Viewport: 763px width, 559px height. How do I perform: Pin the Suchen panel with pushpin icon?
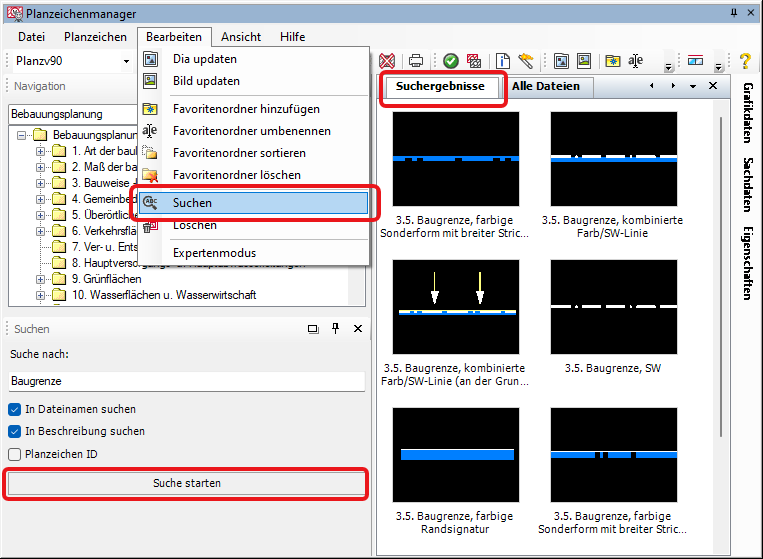click(336, 328)
